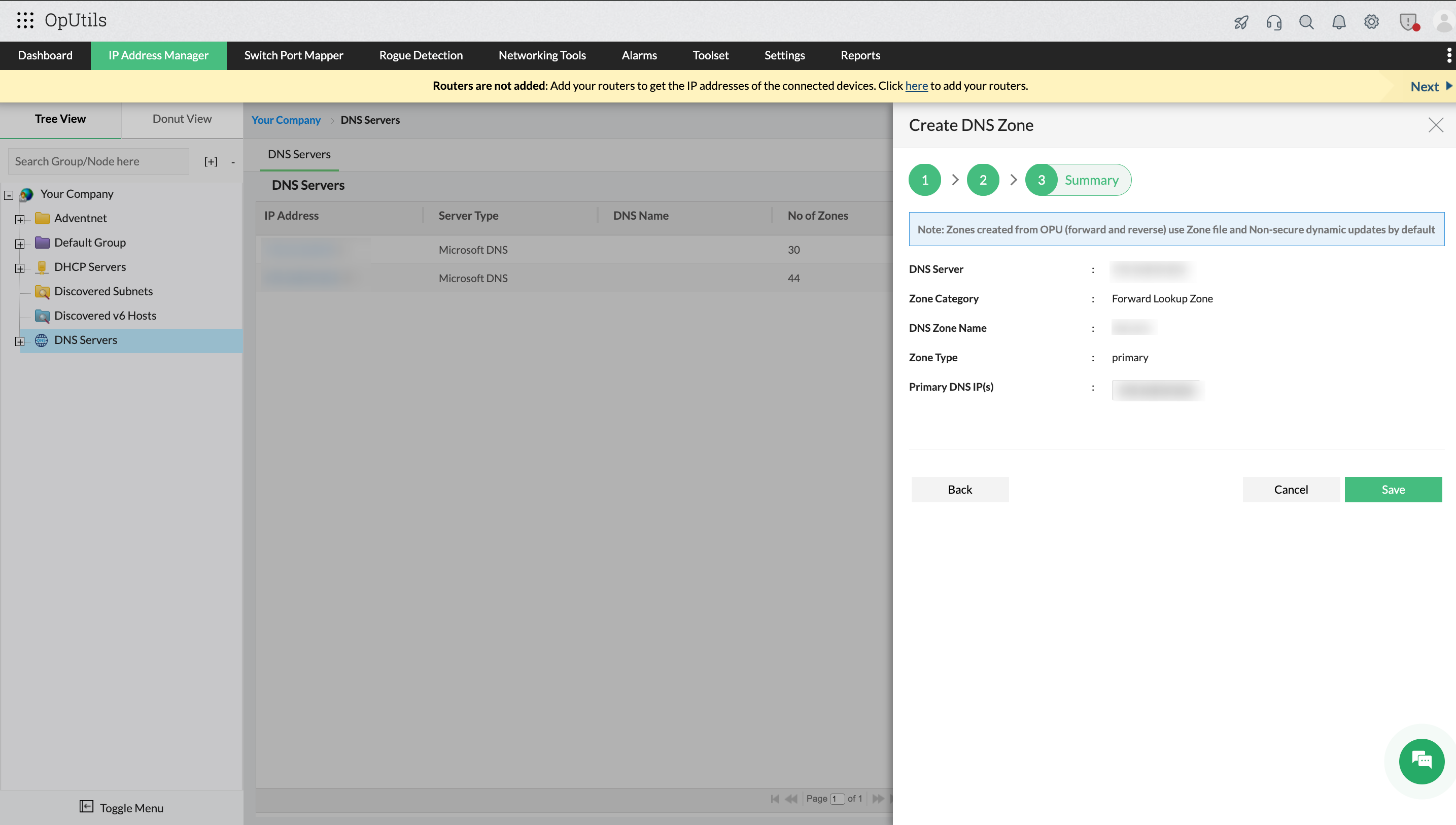
Task: Click the Toggle Menu sidebar icon
Action: pos(86,806)
